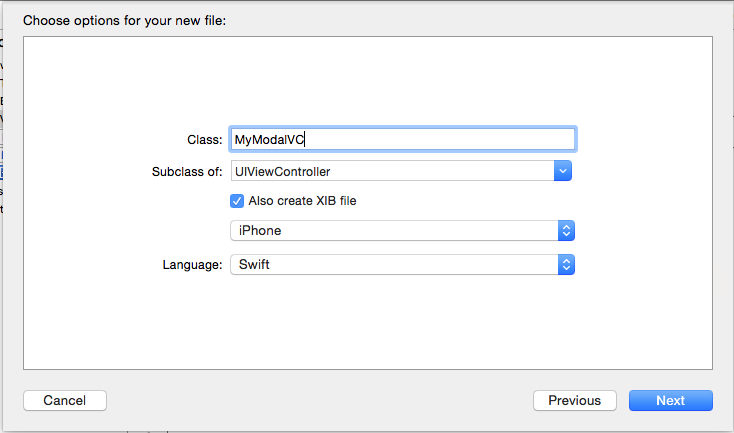
Task: Click empty gray space between Cancel and Previous
Action: [320, 400]
